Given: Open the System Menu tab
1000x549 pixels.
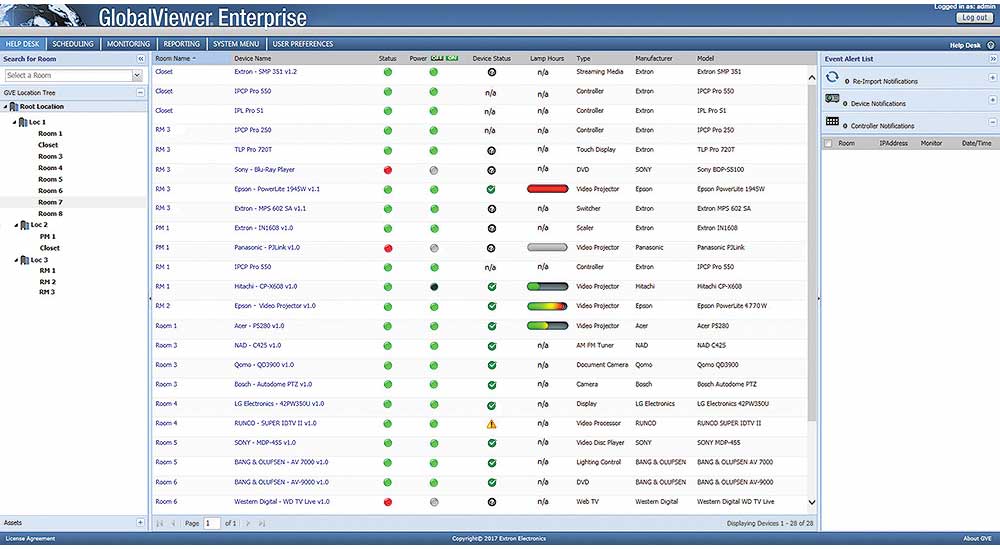Looking at the screenshot, I should pos(236,44).
